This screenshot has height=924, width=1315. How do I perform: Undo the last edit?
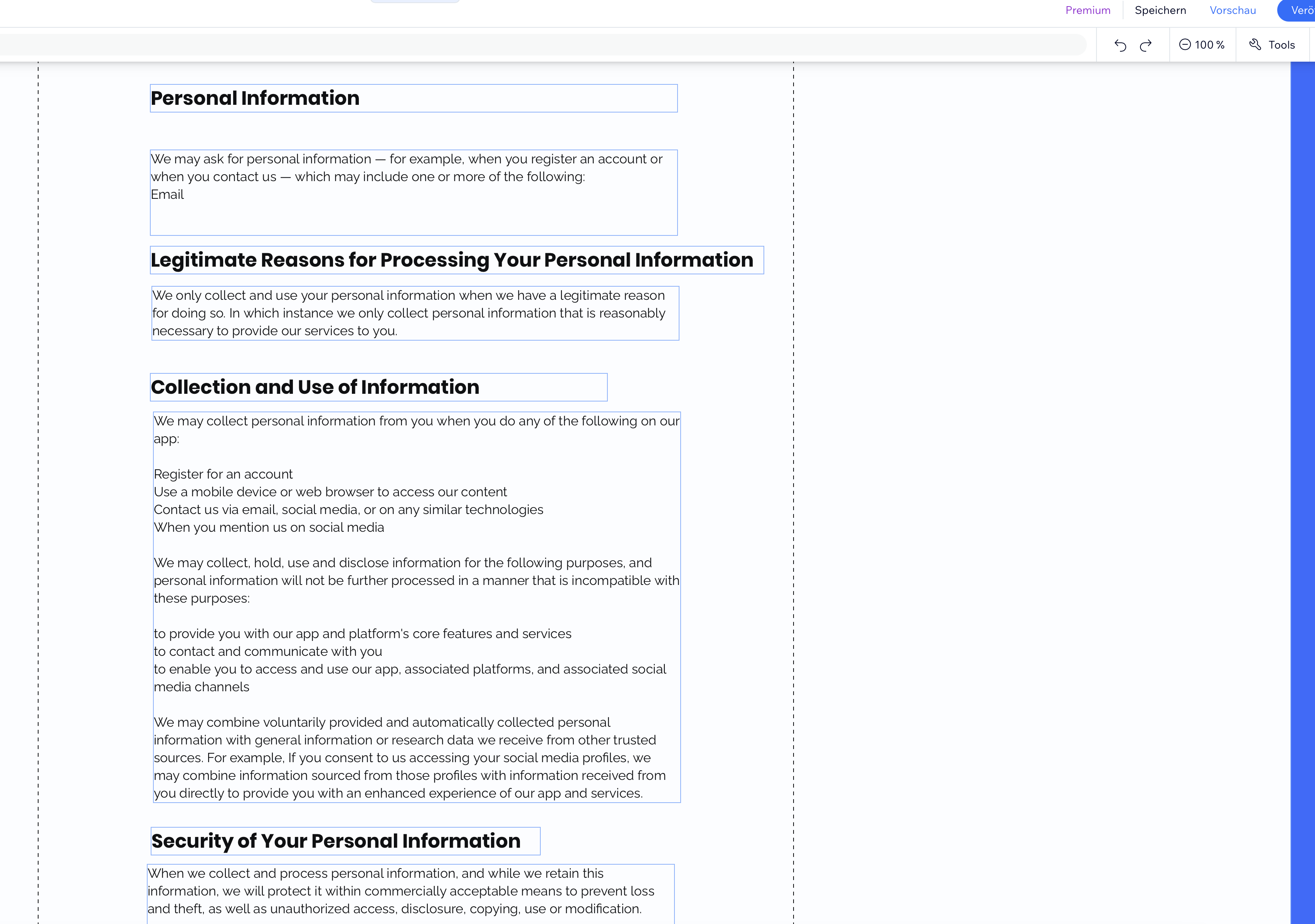1120,45
